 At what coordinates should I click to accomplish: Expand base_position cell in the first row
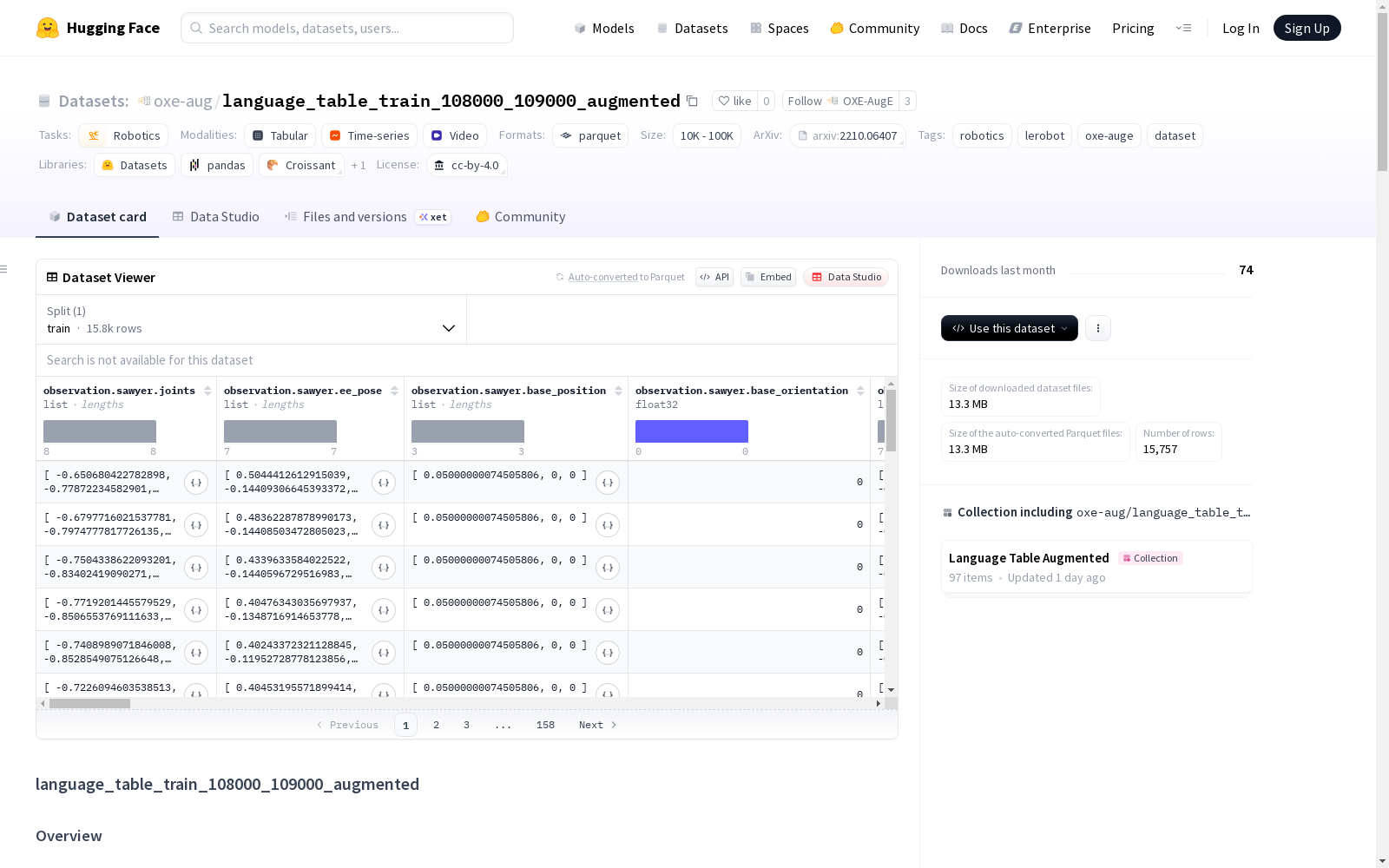pyautogui.click(x=608, y=483)
